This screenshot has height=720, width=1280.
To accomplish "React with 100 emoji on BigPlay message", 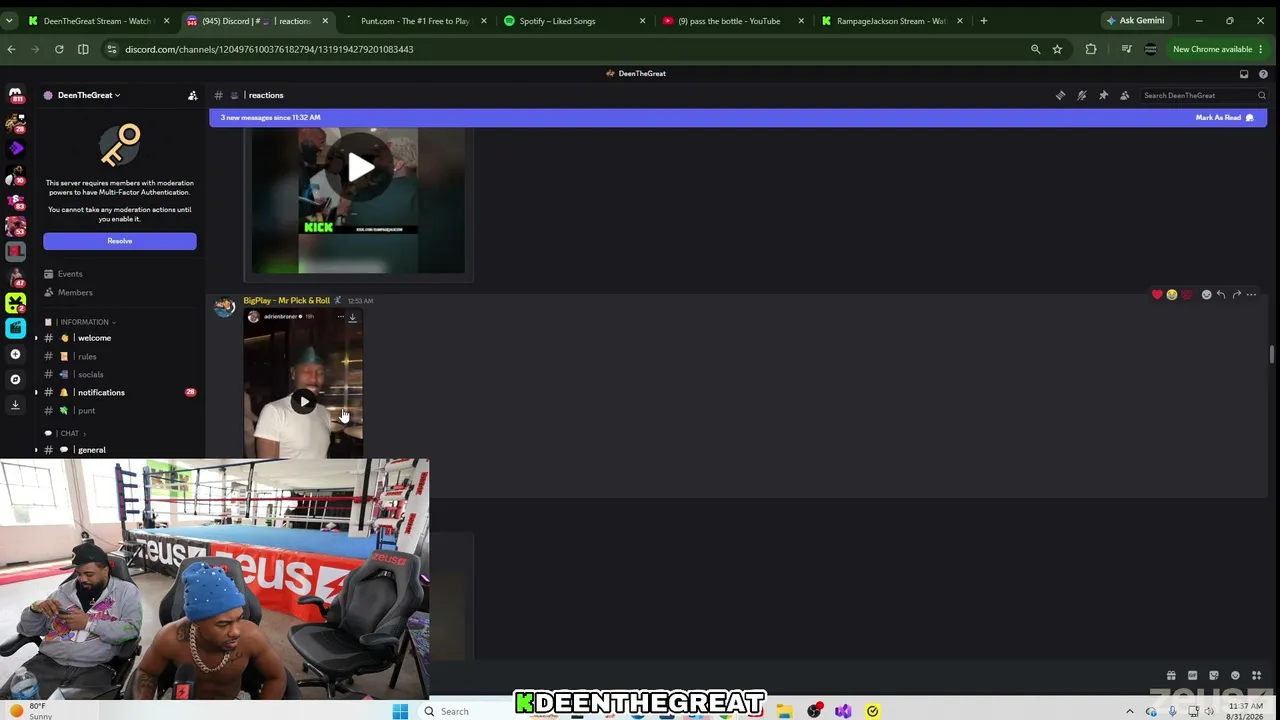I will [x=1187, y=295].
